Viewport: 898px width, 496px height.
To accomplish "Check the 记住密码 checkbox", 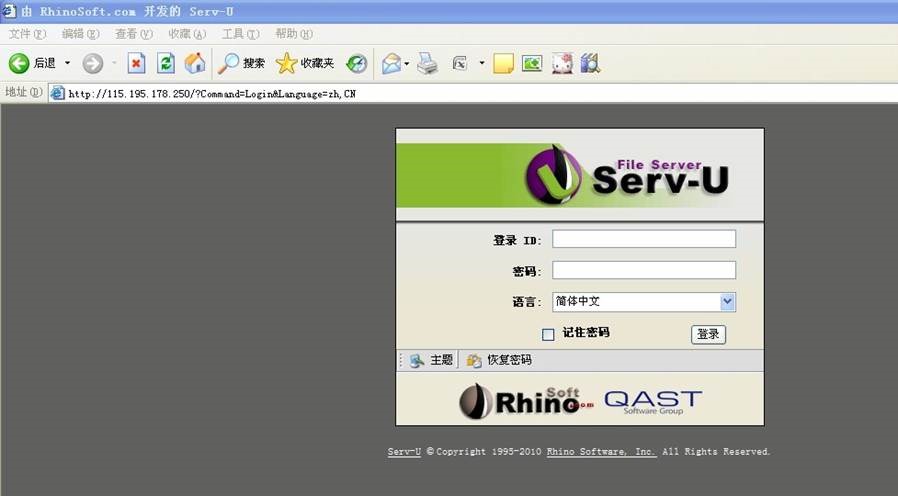I will [x=548, y=334].
